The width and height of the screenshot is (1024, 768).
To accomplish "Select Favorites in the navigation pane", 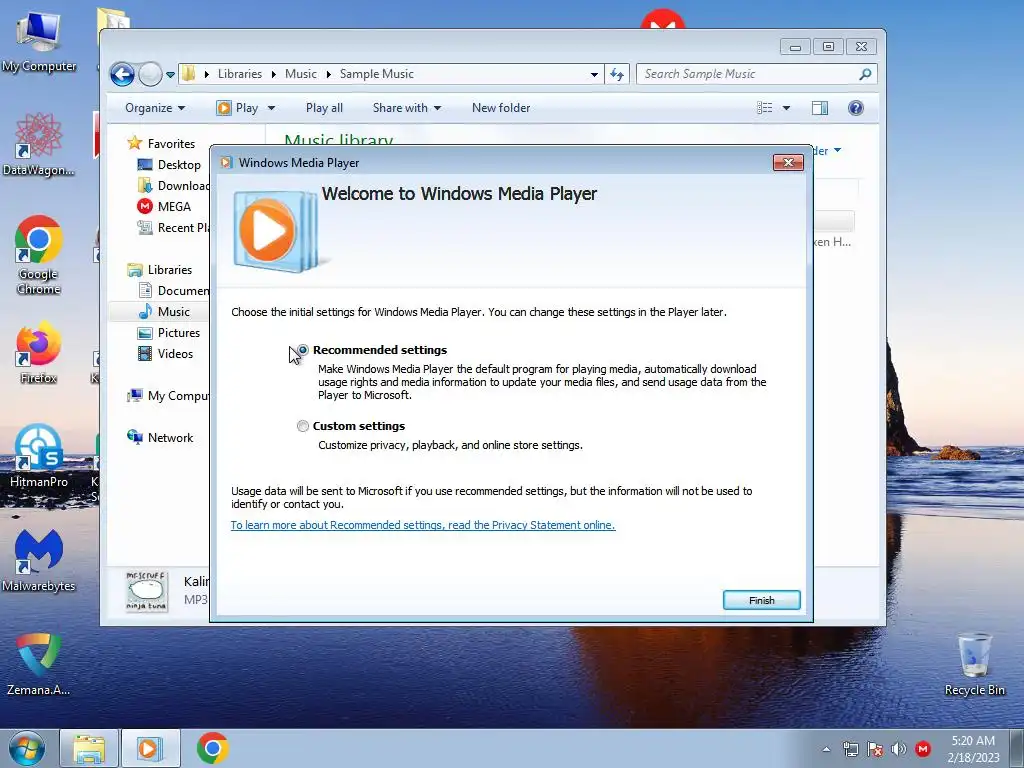I will point(161,143).
